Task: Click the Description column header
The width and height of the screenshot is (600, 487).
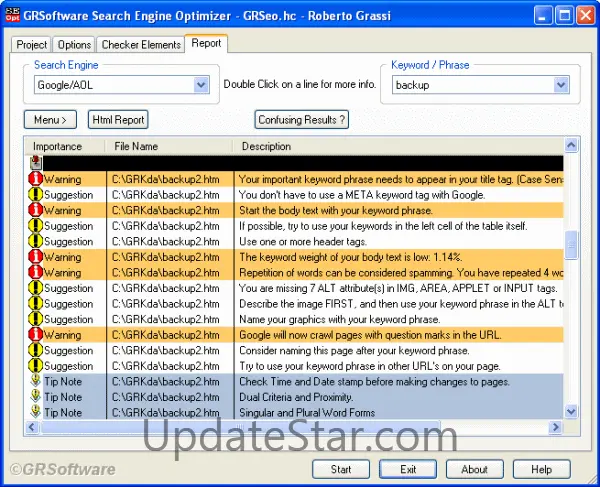Action: [x=398, y=146]
